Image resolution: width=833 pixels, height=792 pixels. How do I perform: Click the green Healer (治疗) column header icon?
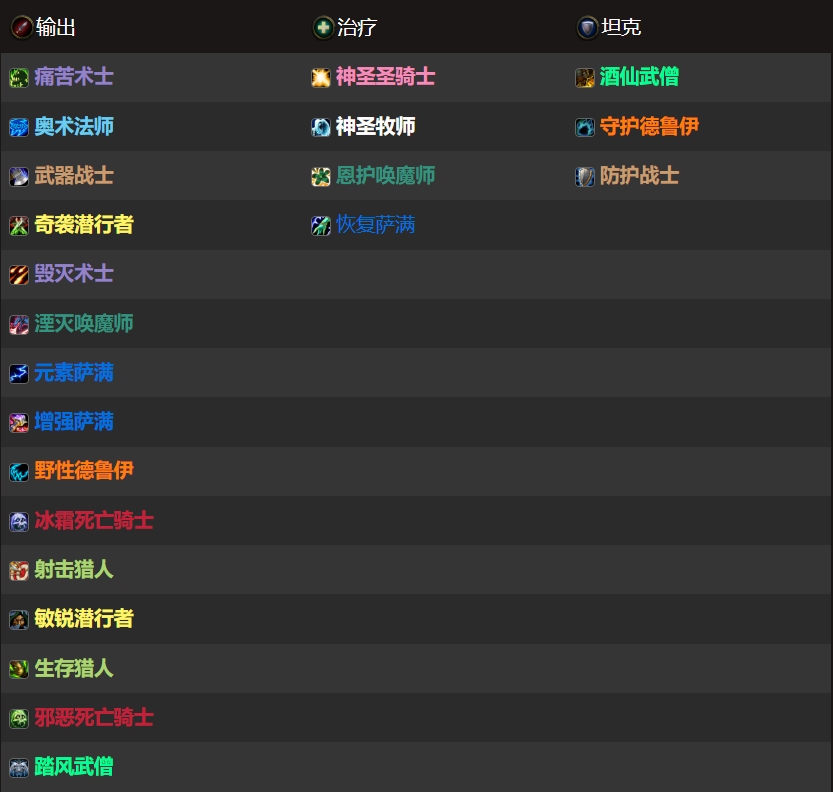322,27
